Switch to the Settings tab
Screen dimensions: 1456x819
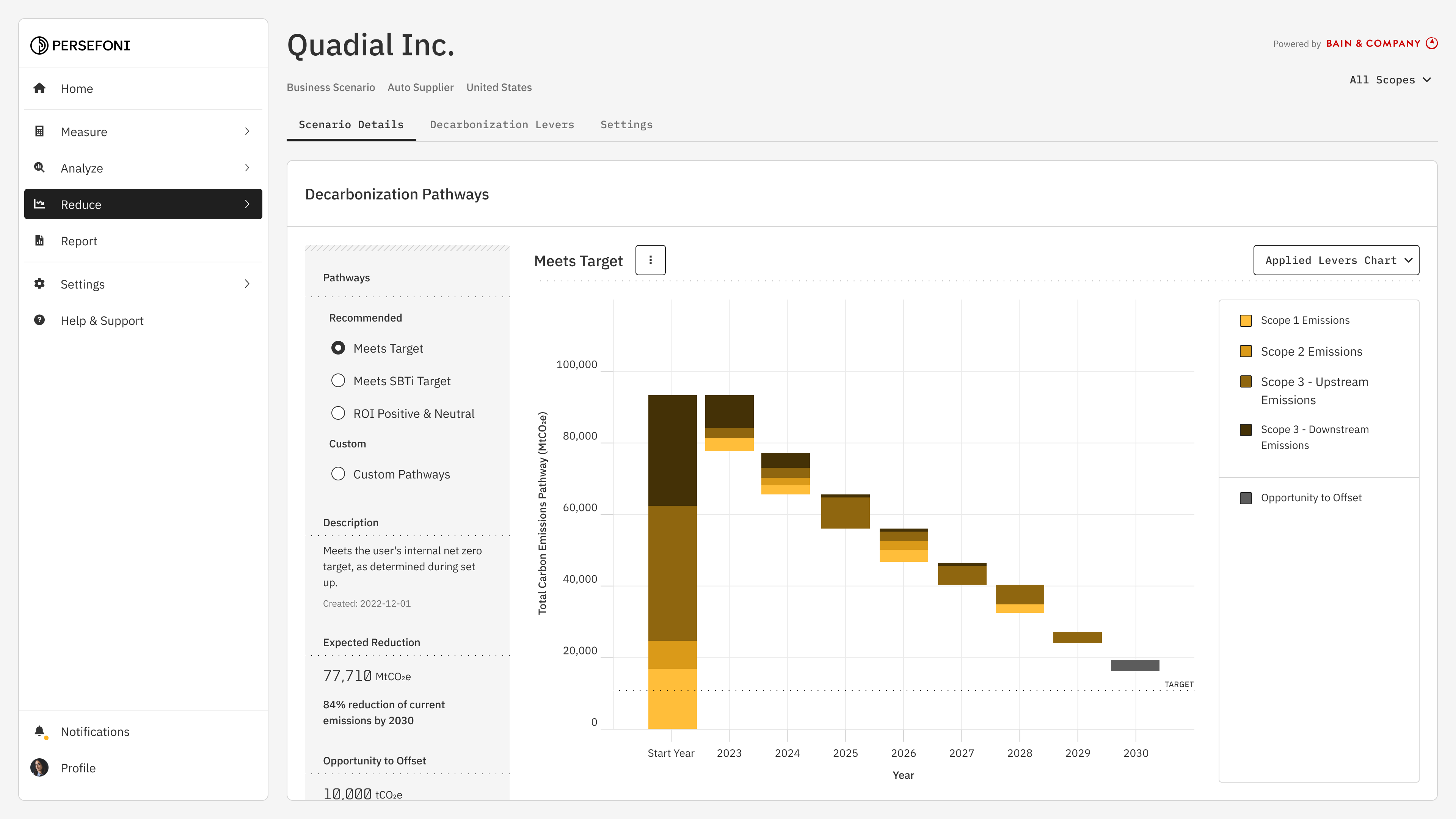(x=626, y=124)
